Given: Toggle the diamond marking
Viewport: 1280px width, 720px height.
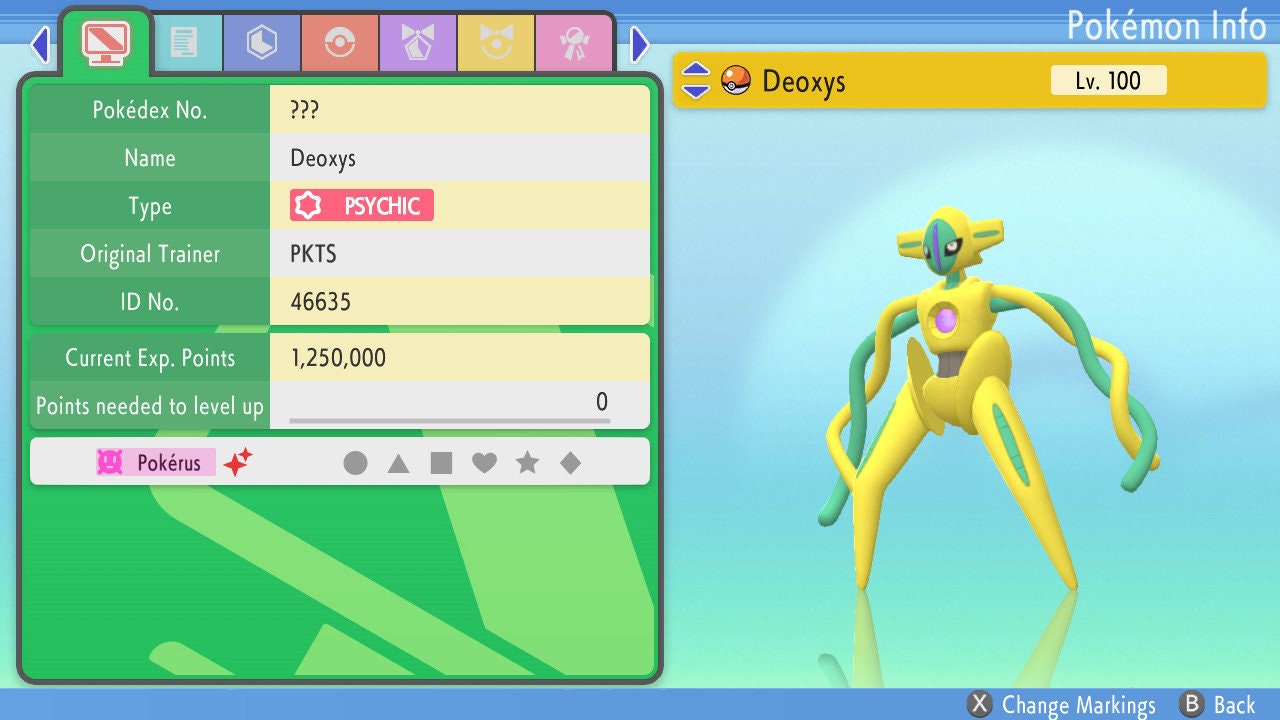Looking at the screenshot, I should click(570, 463).
